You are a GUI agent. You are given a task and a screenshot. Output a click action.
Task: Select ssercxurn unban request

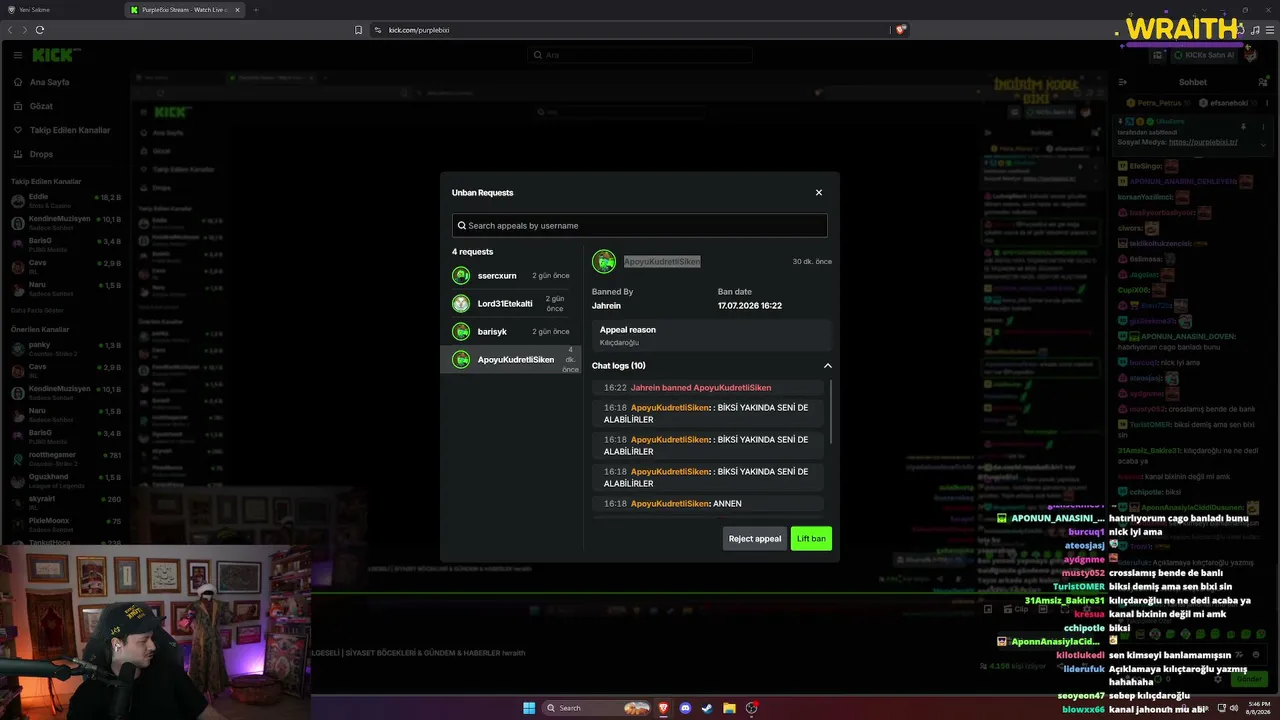point(511,275)
